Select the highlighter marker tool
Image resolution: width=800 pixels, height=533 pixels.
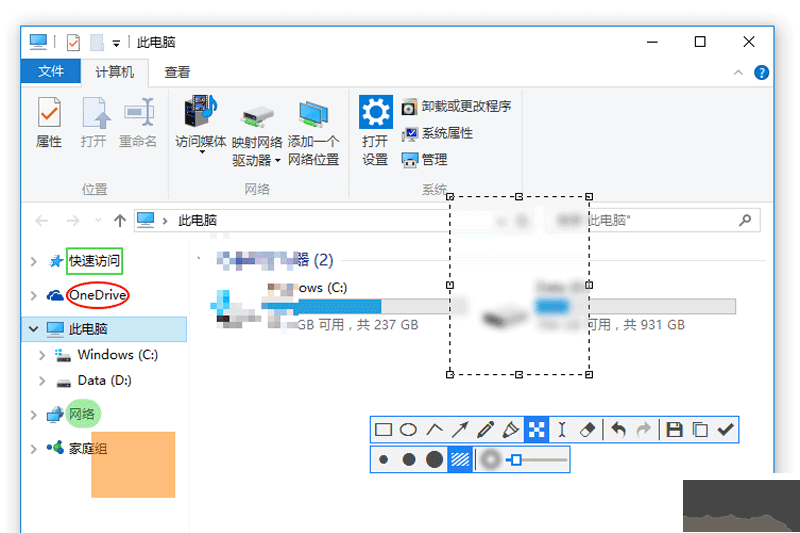click(511, 430)
